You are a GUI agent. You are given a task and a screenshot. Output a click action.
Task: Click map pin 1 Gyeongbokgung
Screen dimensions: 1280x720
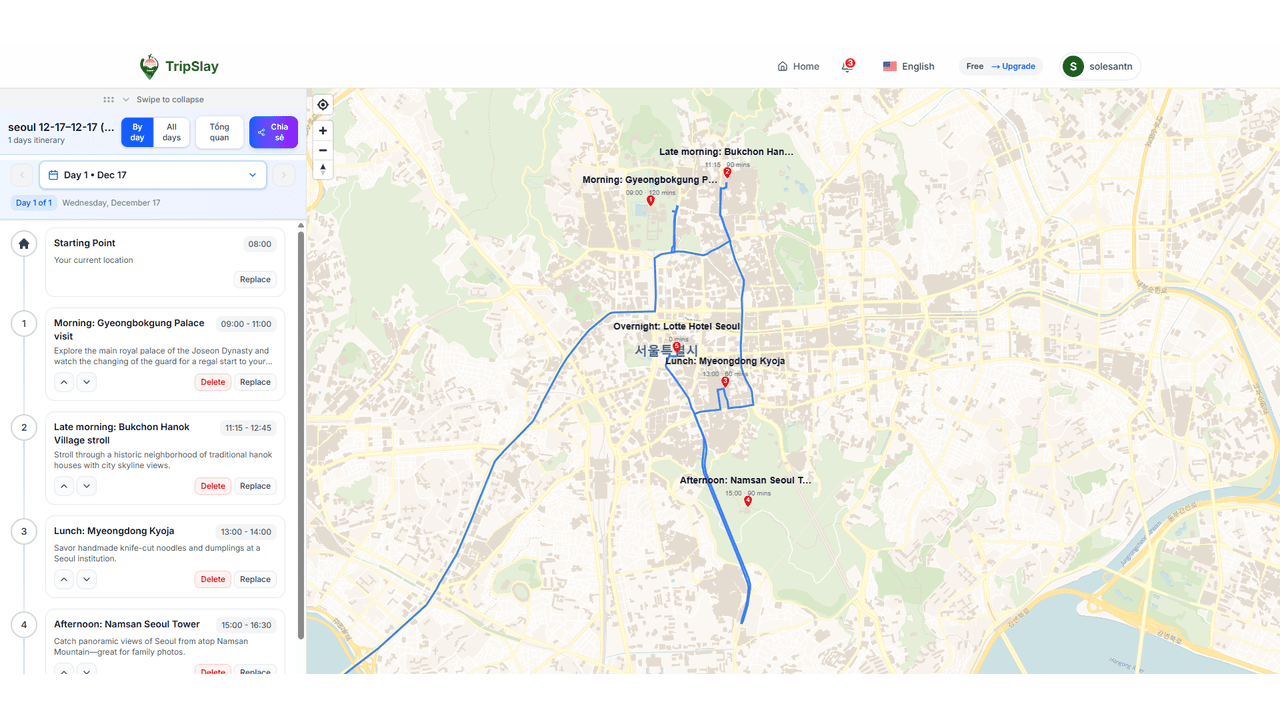[x=651, y=201]
